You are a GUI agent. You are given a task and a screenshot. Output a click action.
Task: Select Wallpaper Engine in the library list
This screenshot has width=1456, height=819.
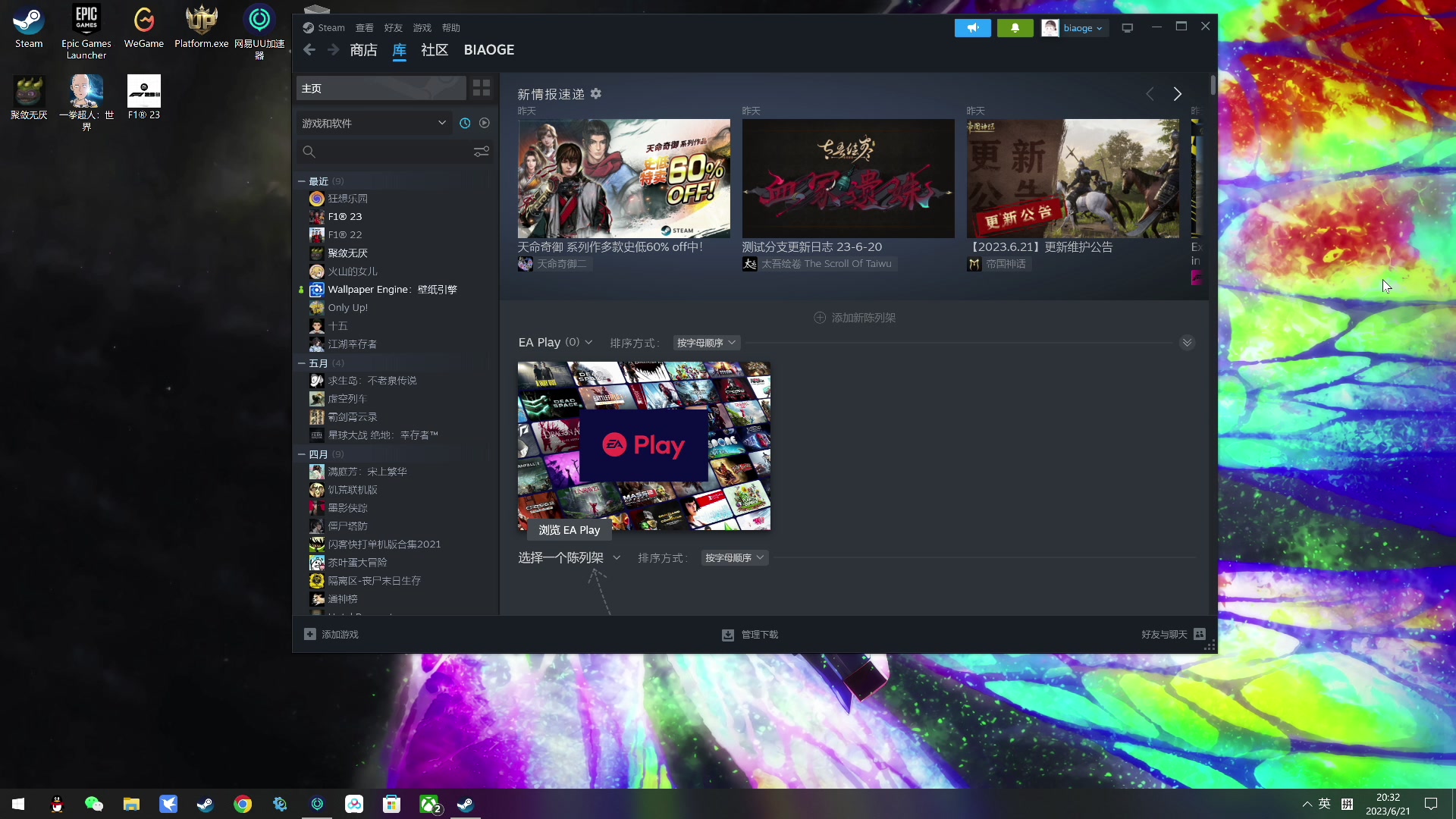(x=392, y=290)
